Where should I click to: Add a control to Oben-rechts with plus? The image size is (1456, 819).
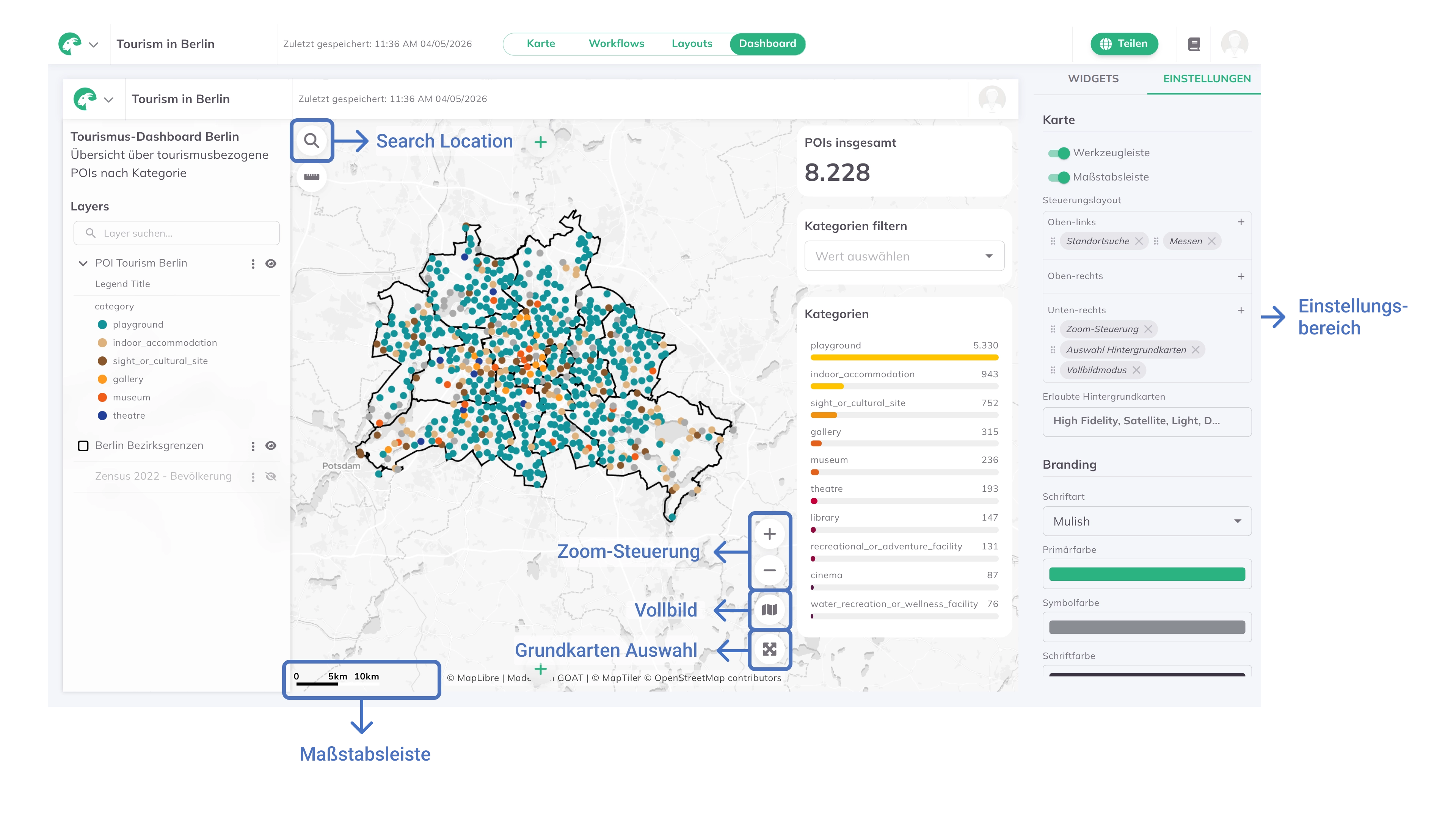click(x=1241, y=276)
